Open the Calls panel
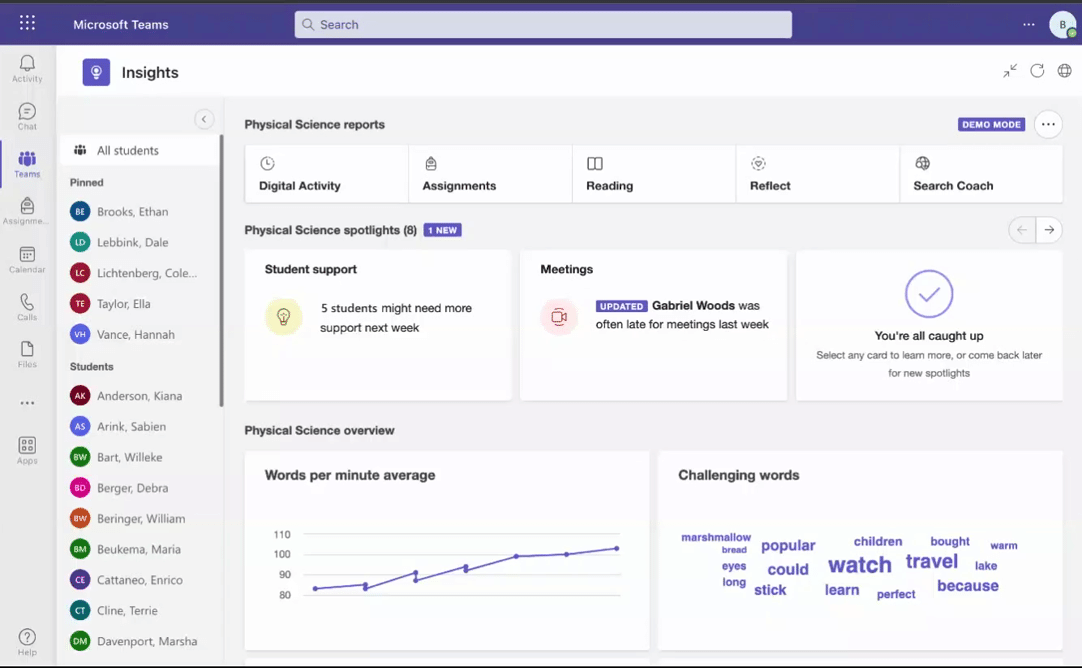 pyautogui.click(x=27, y=306)
